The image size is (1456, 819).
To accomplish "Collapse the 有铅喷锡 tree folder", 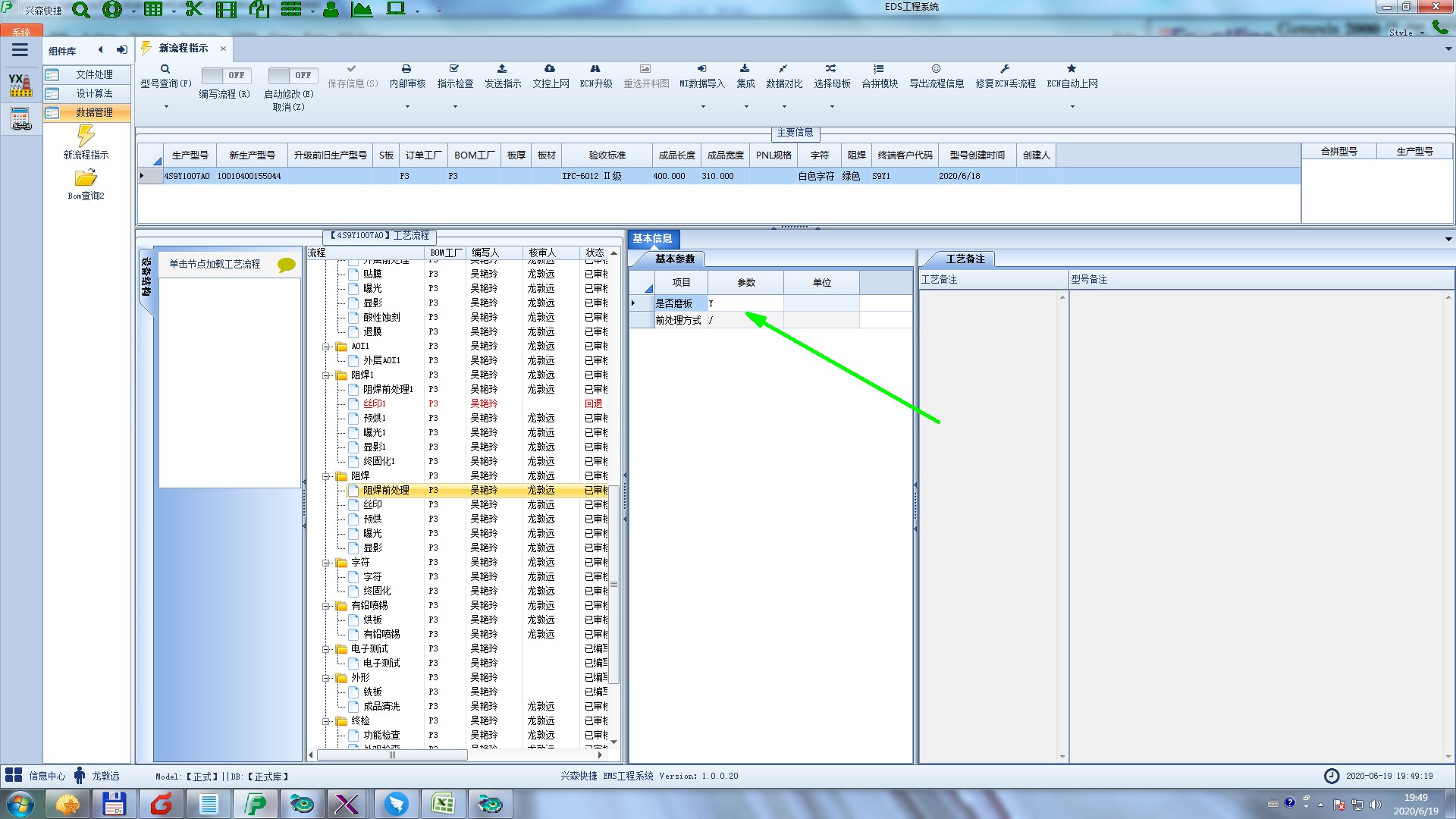I will click(327, 606).
